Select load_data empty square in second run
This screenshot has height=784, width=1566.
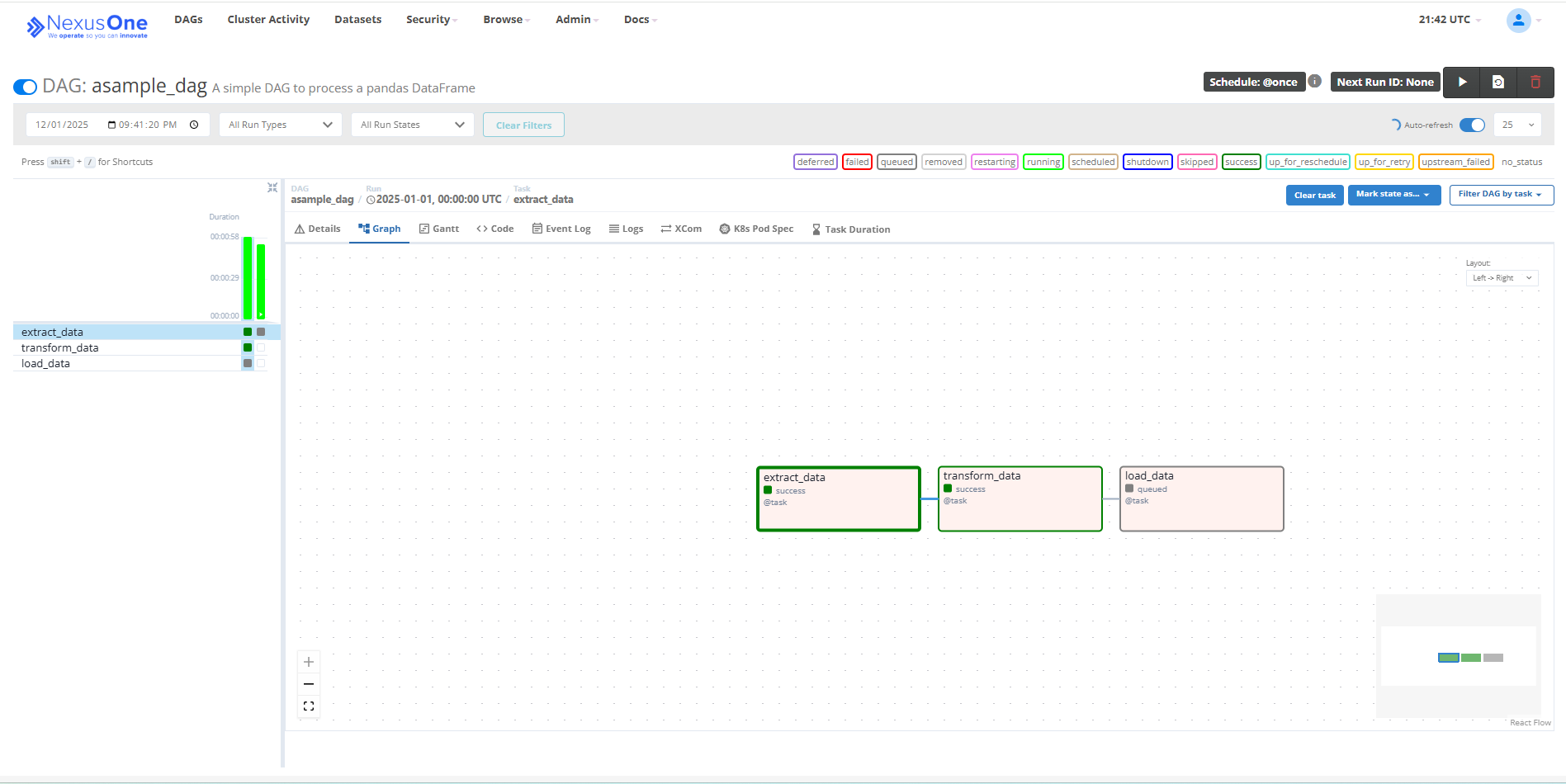click(x=261, y=363)
